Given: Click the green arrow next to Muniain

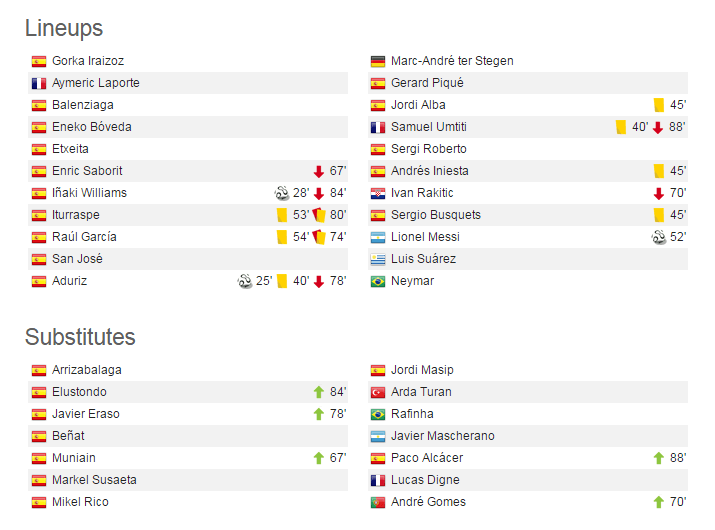Looking at the screenshot, I should [x=319, y=458].
